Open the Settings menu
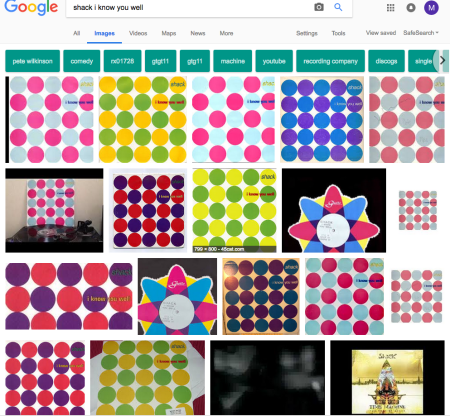Image resolution: width=450 pixels, height=416 pixels. pyautogui.click(x=307, y=33)
